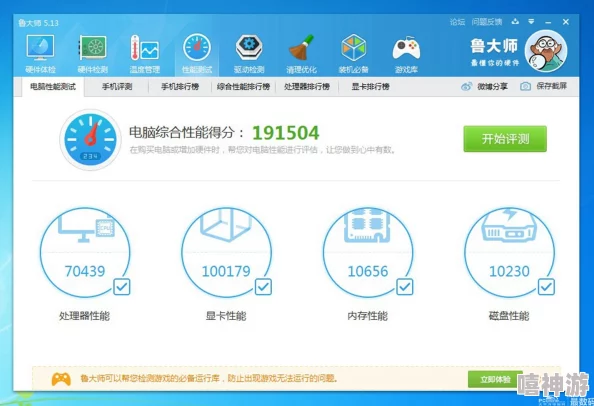Open the title bar dropdown menu arrow
594x406 pixels.
[x=531, y=22]
